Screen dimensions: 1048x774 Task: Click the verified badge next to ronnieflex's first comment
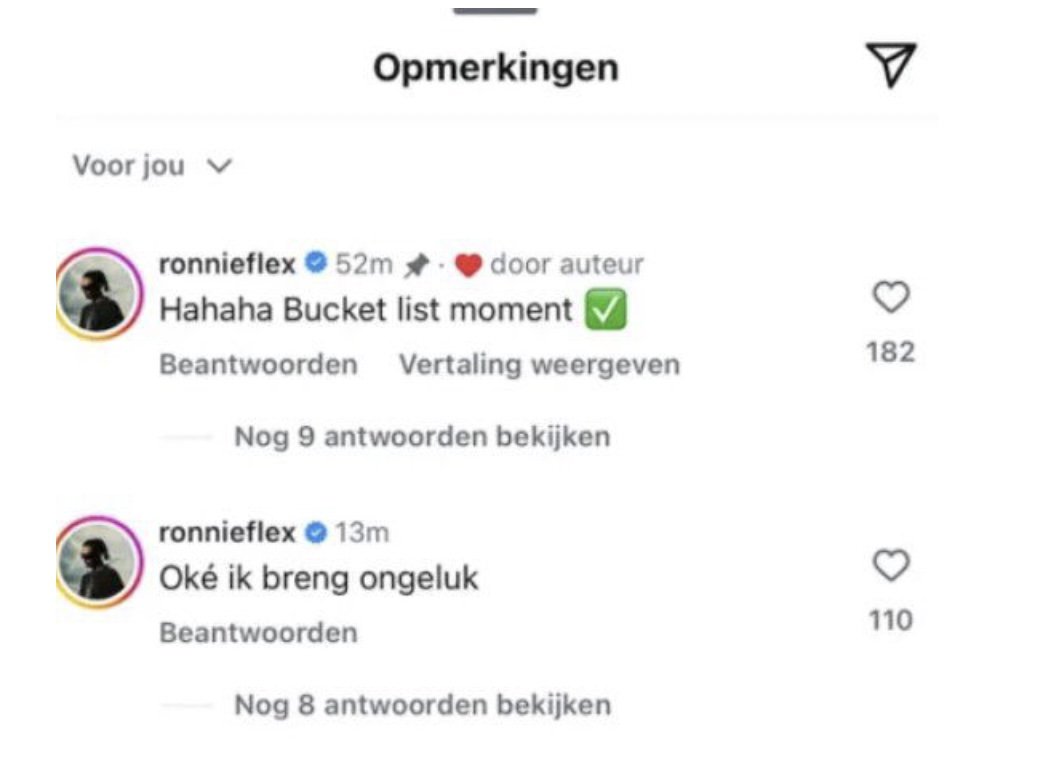pos(314,262)
